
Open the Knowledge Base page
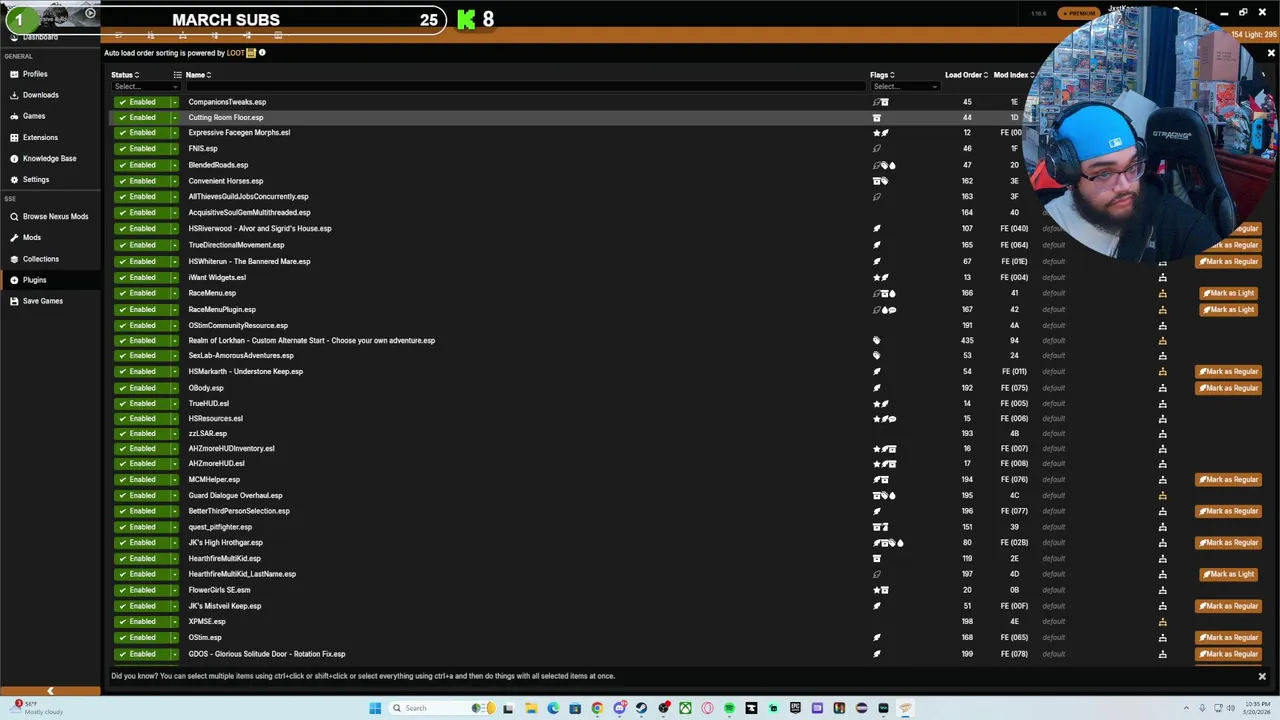[x=50, y=159]
